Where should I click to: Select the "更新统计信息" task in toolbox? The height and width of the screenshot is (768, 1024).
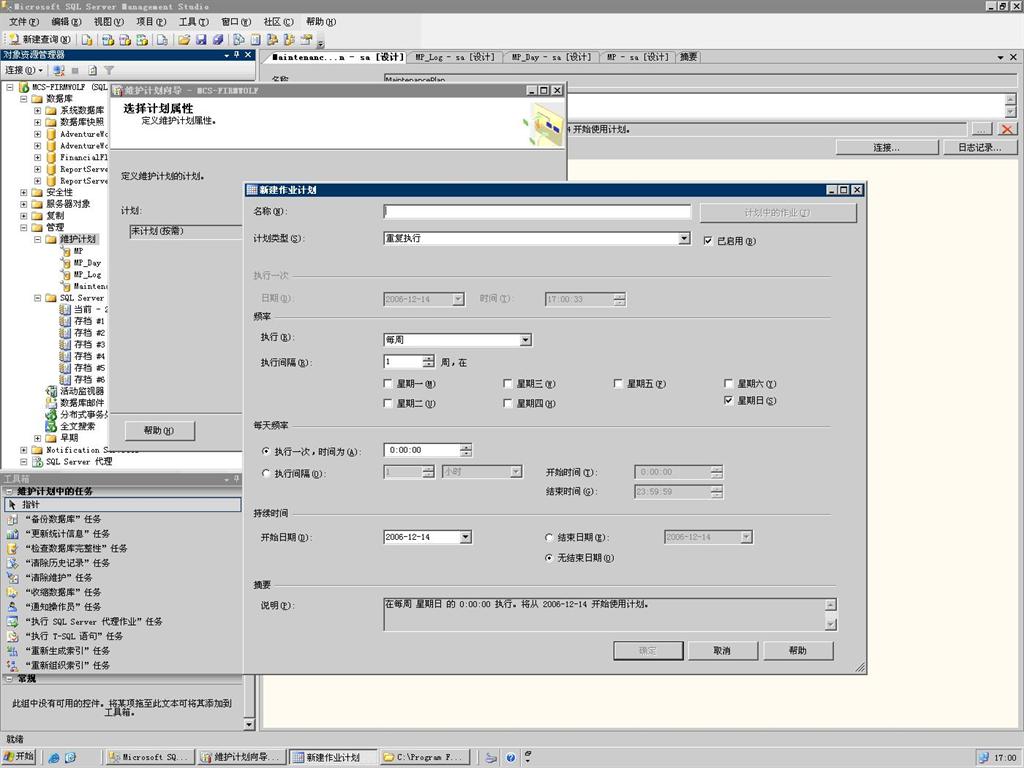click(67, 534)
